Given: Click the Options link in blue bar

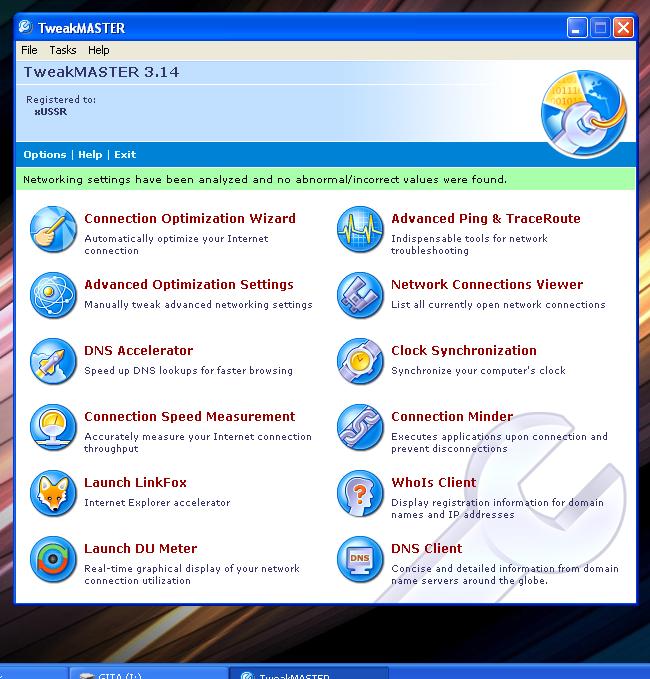Looking at the screenshot, I should pyautogui.click(x=45, y=155).
